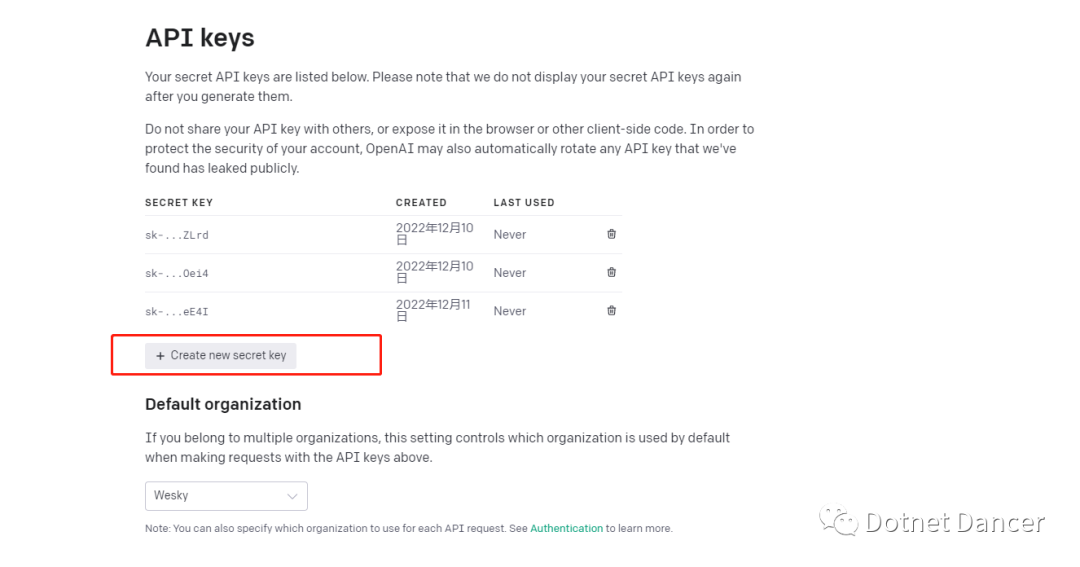This screenshot has width=1080, height=567.
Task: Open the Wesky organization dropdown
Action: click(x=226, y=496)
